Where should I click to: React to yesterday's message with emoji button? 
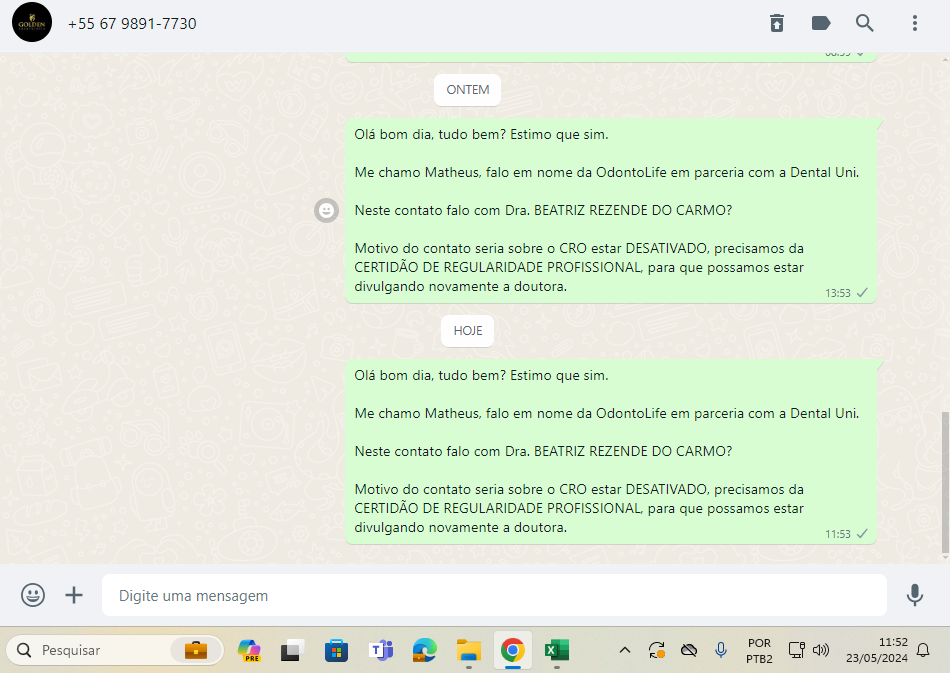pyautogui.click(x=327, y=210)
